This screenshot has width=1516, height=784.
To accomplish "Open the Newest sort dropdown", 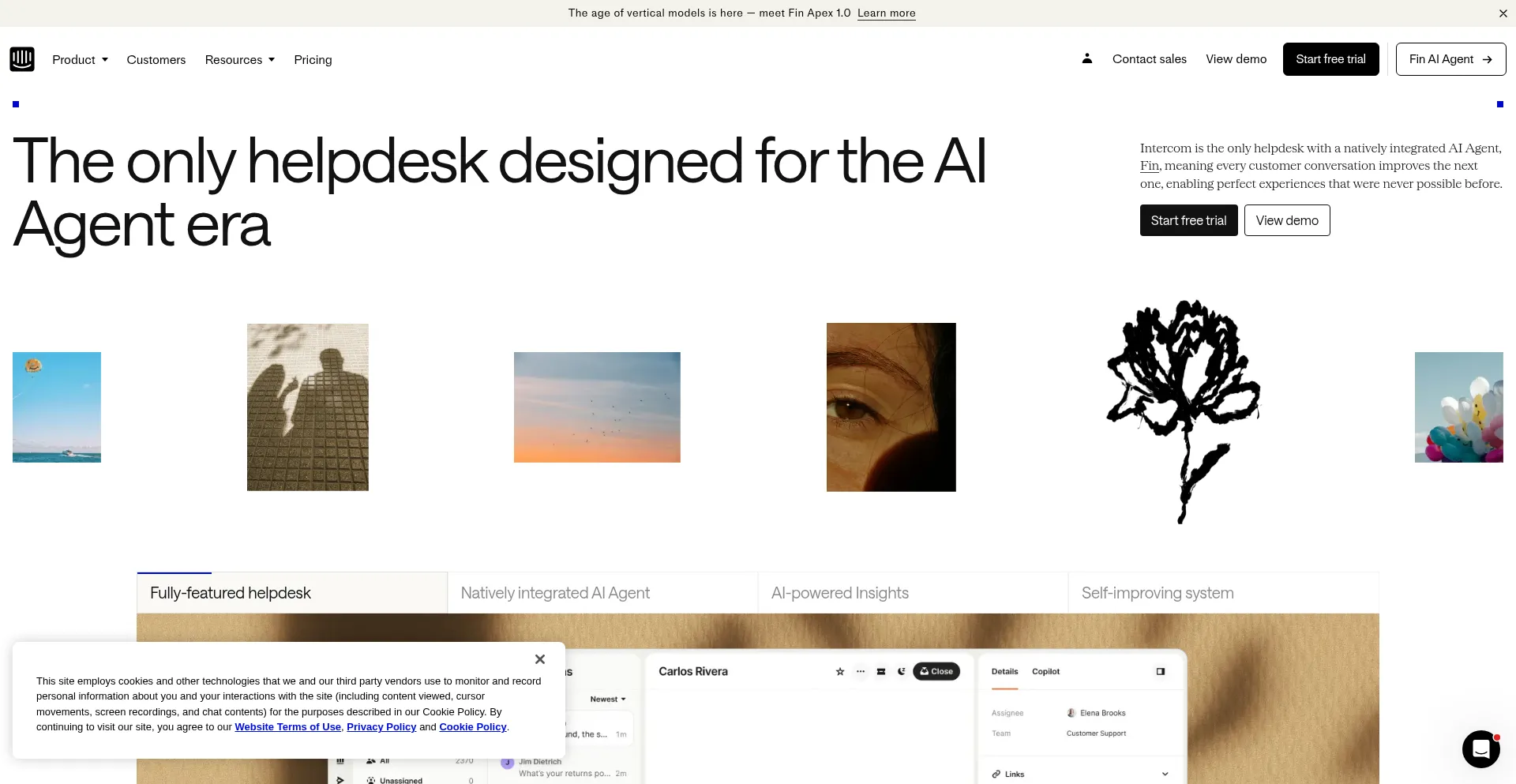I will pyautogui.click(x=608, y=700).
